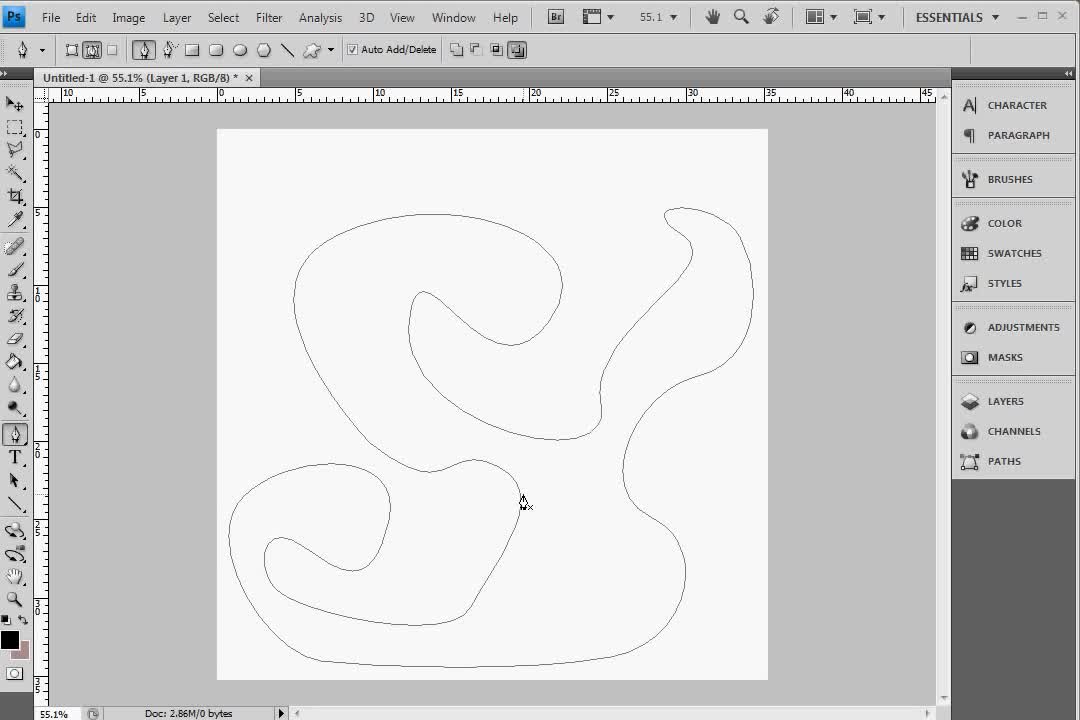Enable Fill Pixels mode
The image size is (1080, 720).
pos(112,50)
